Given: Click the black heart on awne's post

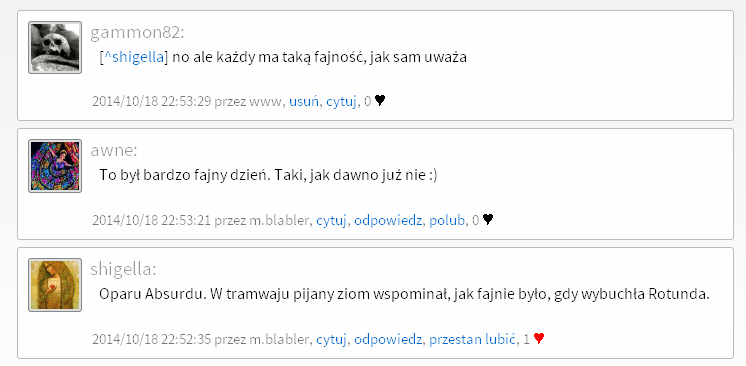Looking at the screenshot, I should pyautogui.click(x=488, y=219).
